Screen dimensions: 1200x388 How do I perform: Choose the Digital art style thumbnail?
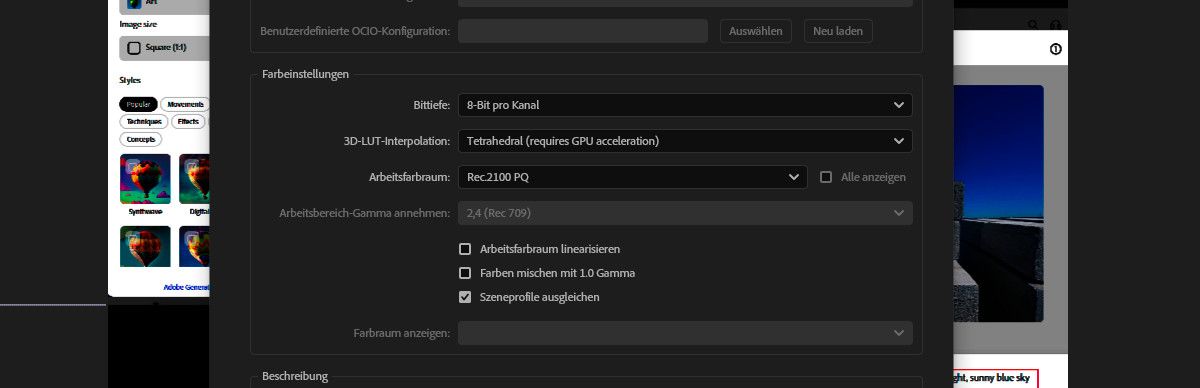(x=195, y=179)
